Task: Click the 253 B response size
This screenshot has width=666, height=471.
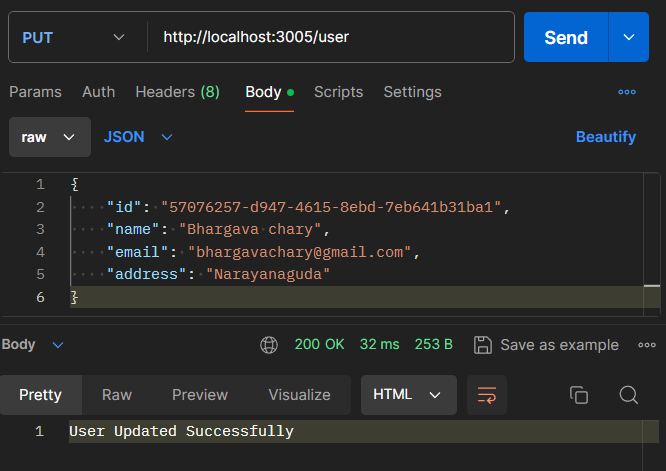Action: tap(434, 344)
